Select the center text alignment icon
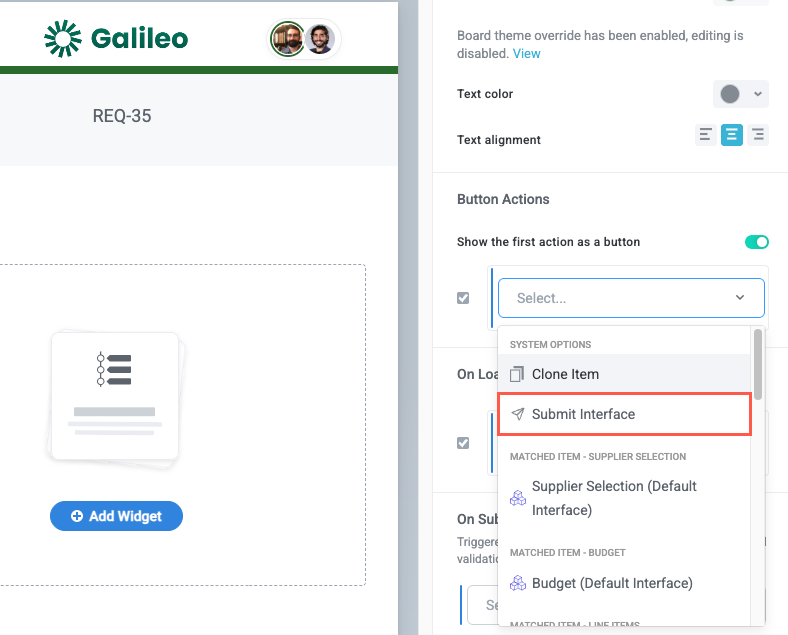Screen dimensions: 788x635 coord(732,135)
